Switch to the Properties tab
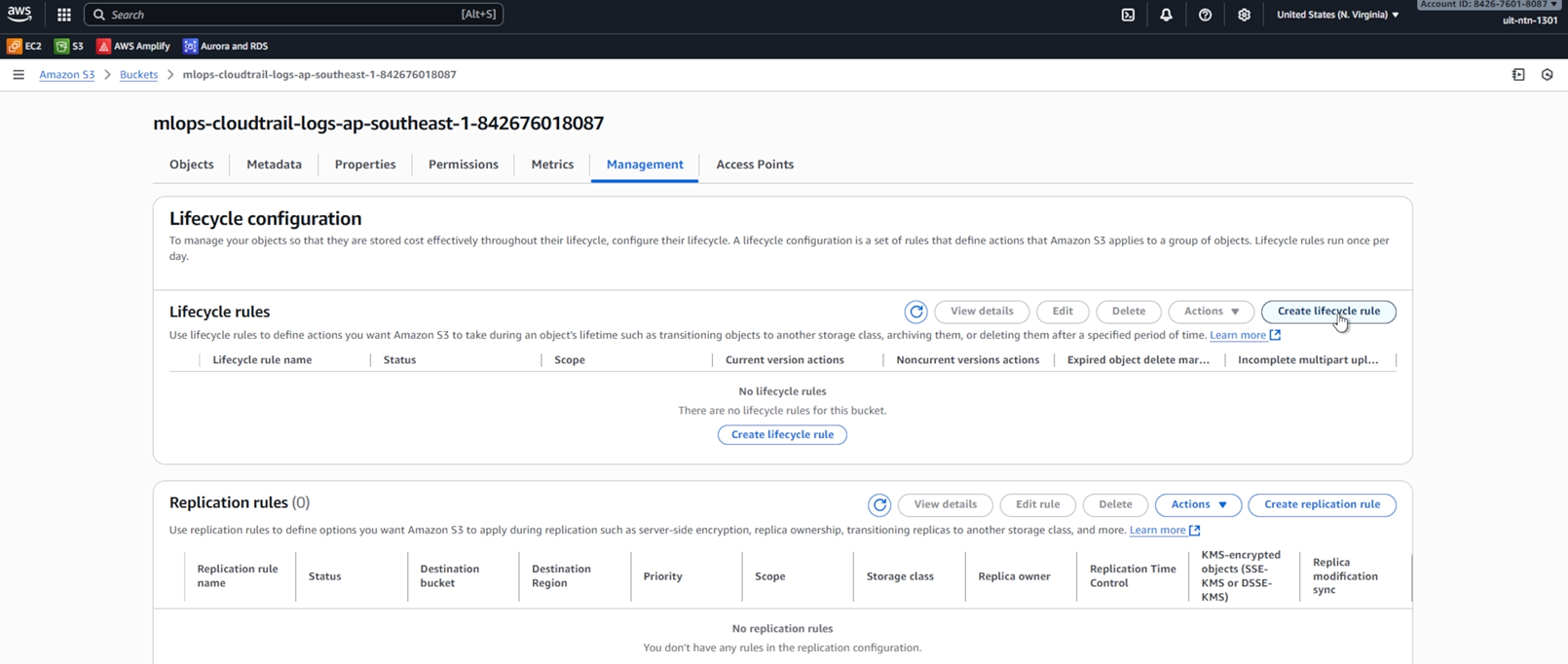The height and width of the screenshot is (664, 1568). [365, 165]
